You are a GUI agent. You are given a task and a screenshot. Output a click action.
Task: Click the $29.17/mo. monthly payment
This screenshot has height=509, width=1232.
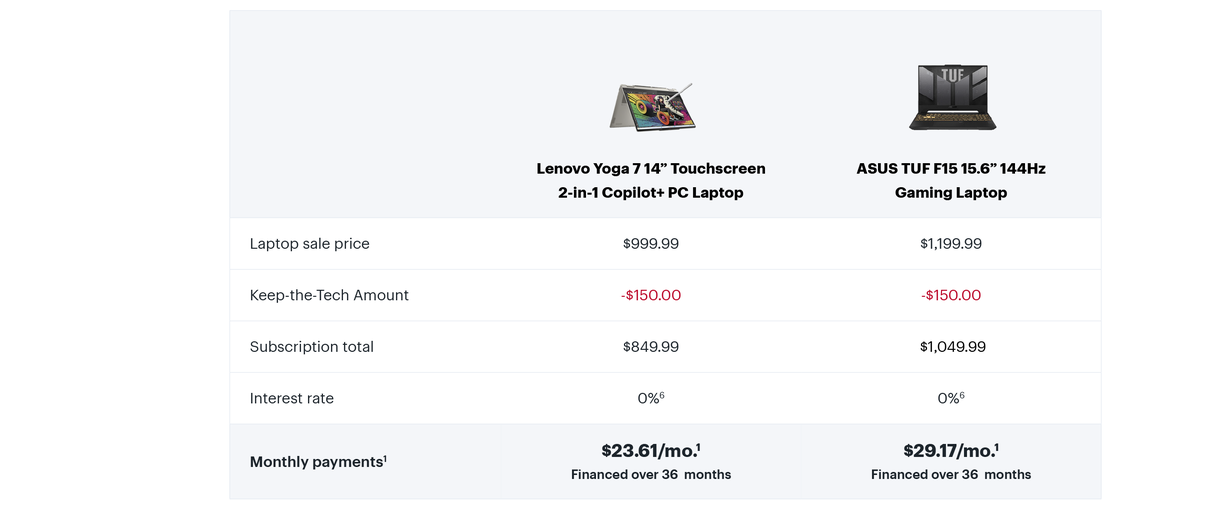pyautogui.click(x=951, y=451)
